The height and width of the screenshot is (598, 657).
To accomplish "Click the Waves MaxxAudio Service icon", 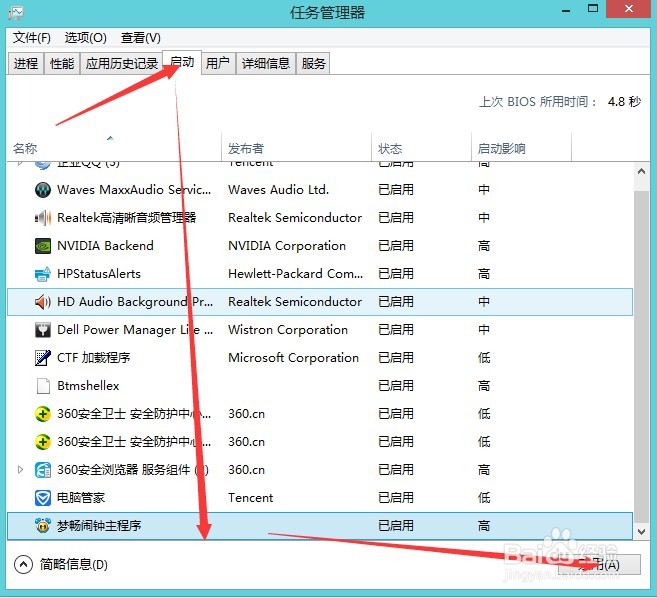I will pyautogui.click(x=43, y=190).
